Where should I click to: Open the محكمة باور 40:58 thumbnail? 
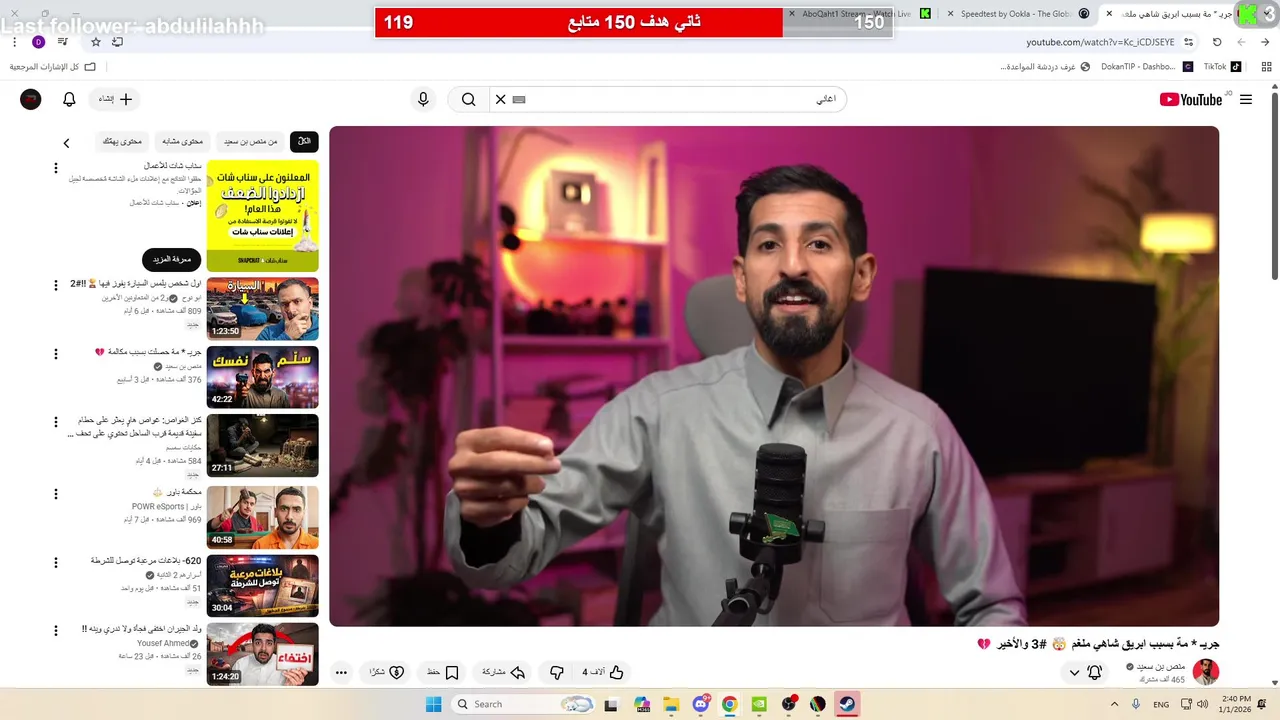coord(263,517)
